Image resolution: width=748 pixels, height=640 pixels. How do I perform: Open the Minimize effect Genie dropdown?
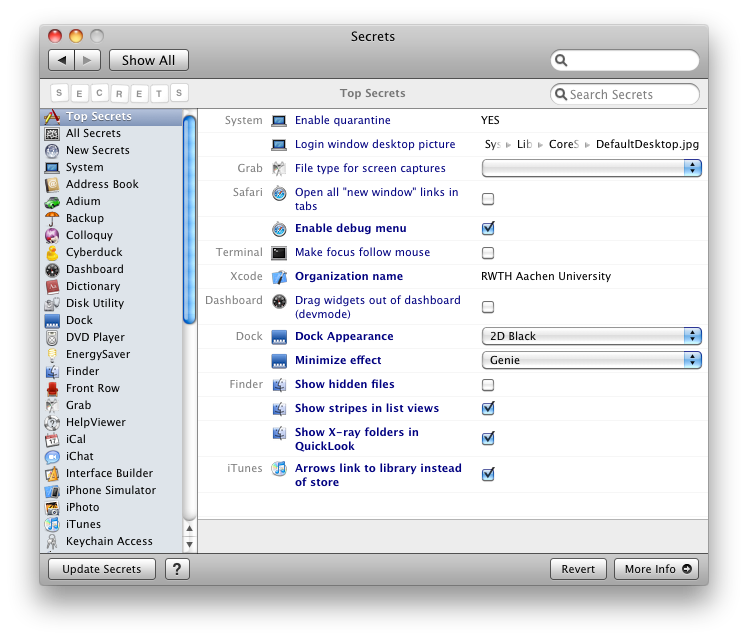[x=591, y=361]
